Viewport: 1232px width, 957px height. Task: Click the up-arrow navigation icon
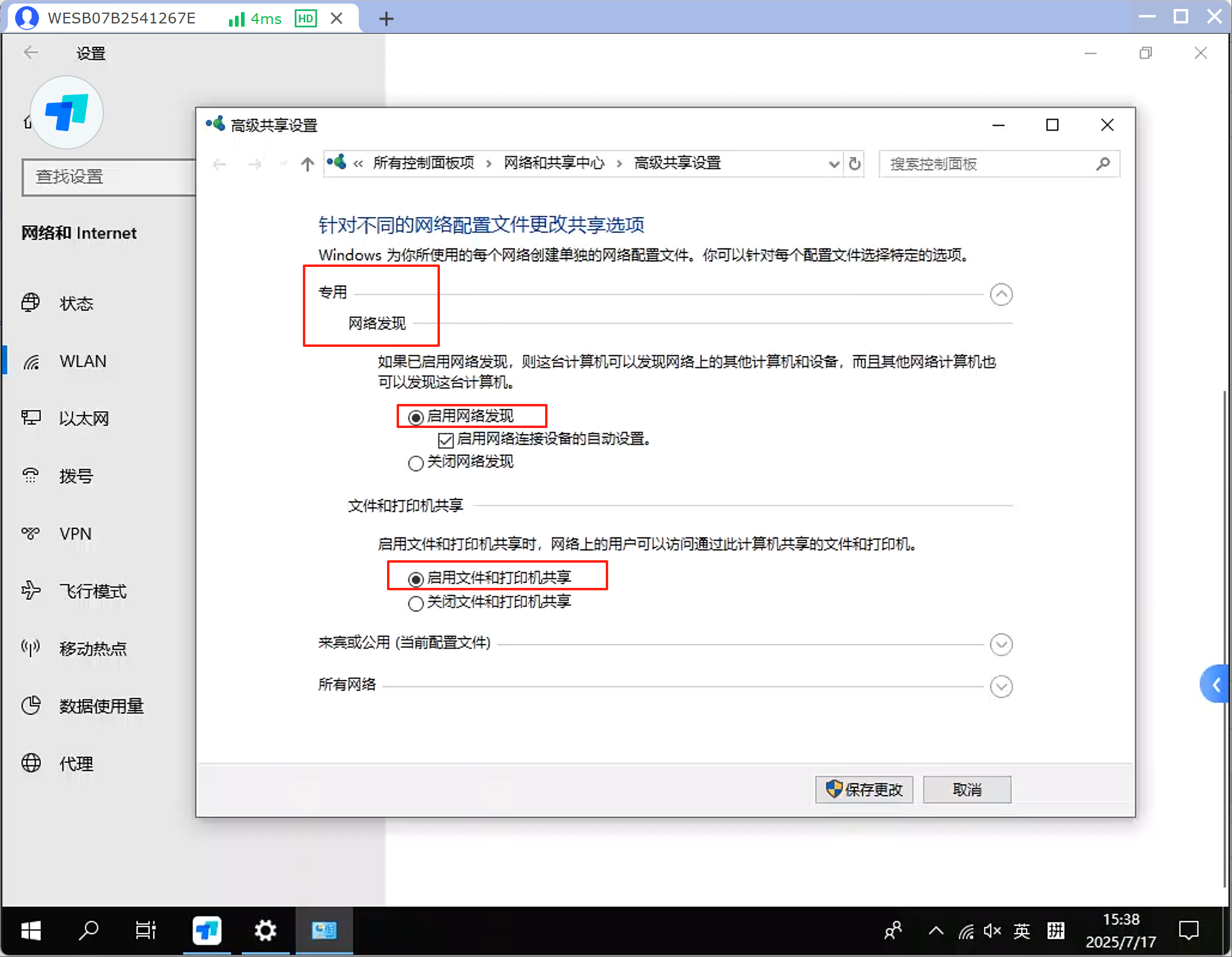pyautogui.click(x=308, y=164)
